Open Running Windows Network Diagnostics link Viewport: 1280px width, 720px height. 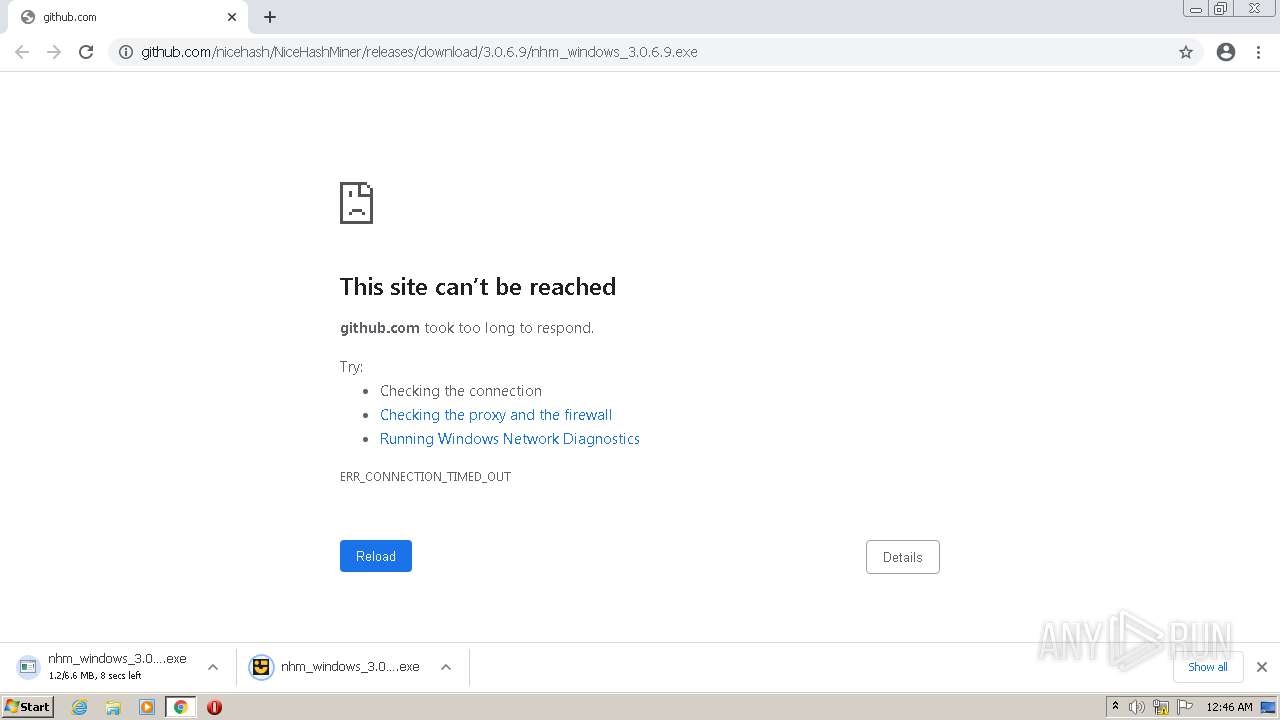tap(510, 439)
